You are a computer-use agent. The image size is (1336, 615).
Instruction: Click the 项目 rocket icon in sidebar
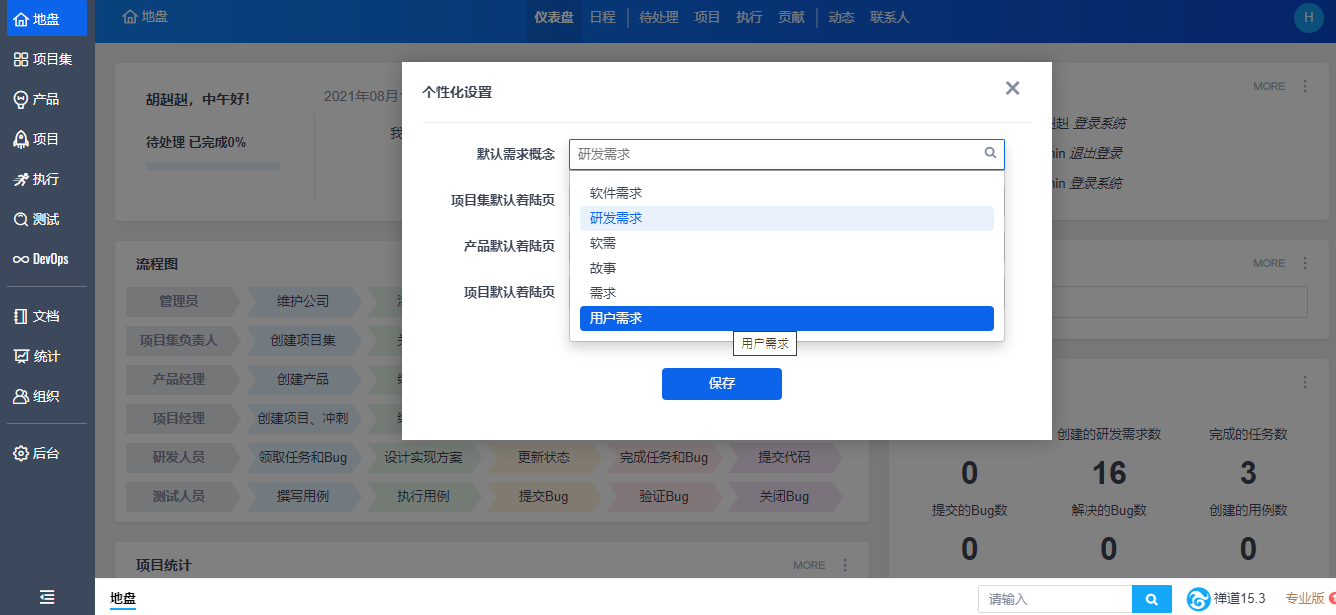(x=20, y=139)
